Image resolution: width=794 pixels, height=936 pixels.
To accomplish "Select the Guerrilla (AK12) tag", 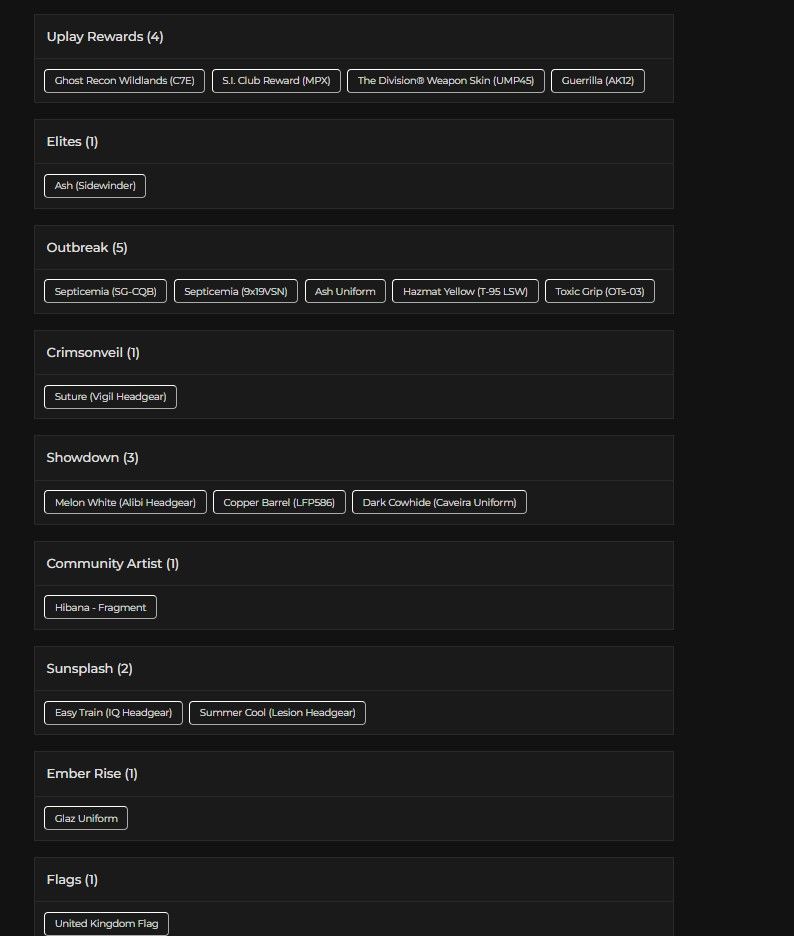I will click(597, 81).
